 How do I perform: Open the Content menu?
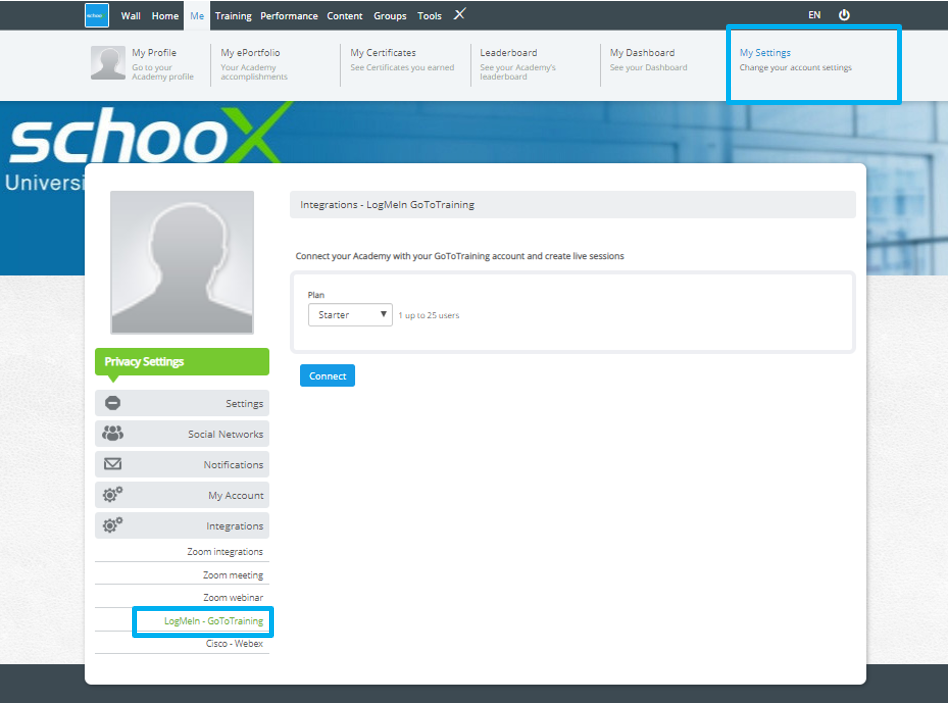click(345, 16)
